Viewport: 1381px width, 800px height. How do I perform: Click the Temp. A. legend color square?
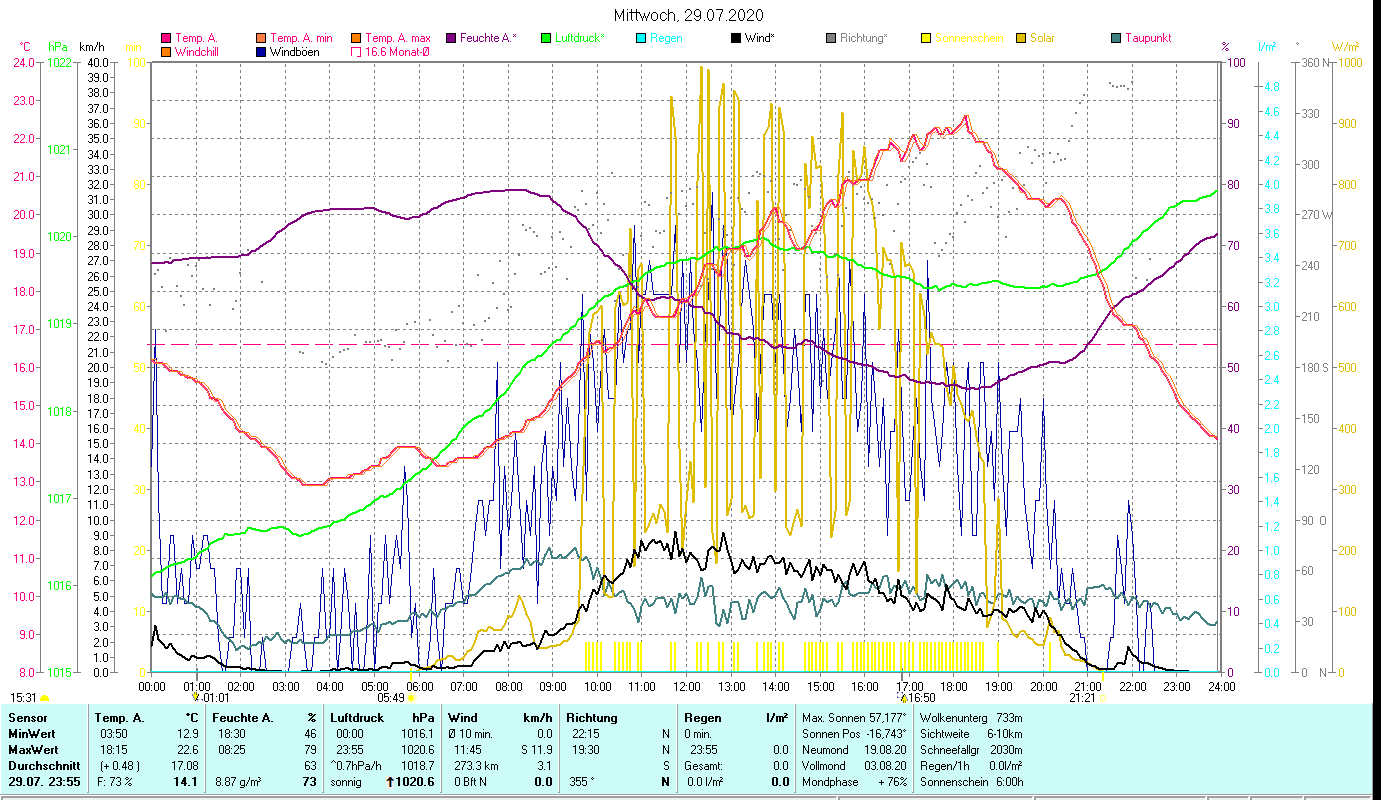click(x=166, y=38)
